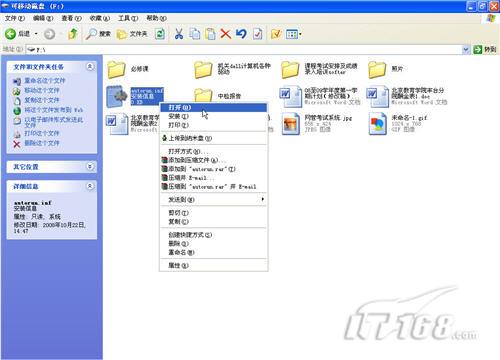Click the green Back arrow button
The width and height of the screenshot is (500, 360).
point(10,34)
